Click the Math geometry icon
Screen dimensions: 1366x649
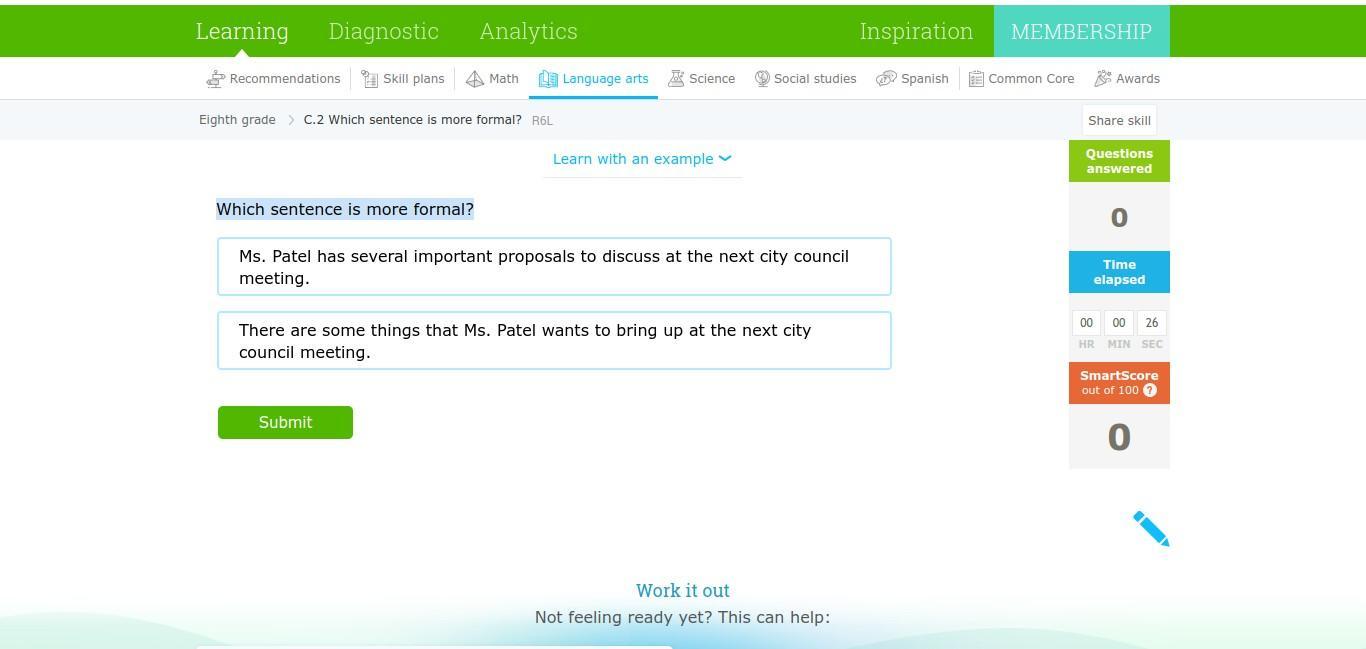pyautogui.click(x=475, y=79)
